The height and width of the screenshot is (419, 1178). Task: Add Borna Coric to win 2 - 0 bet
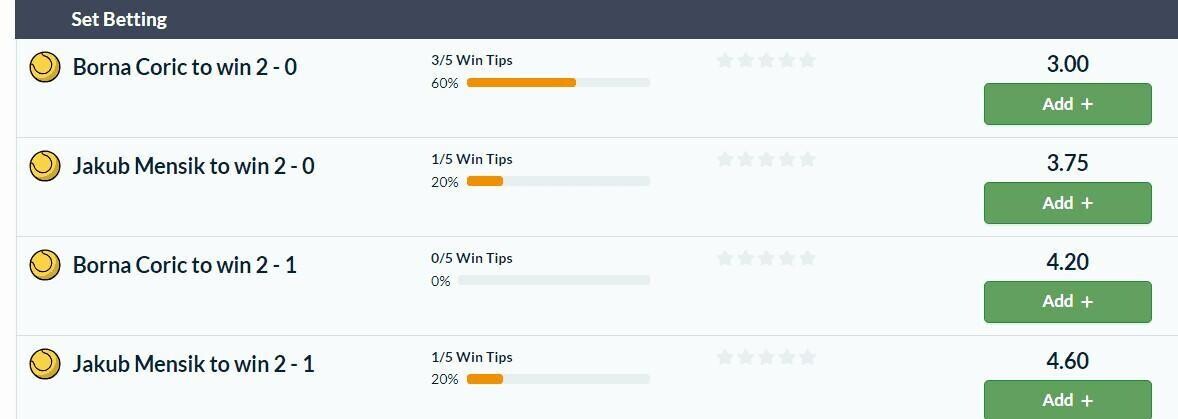[x=1068, y=104]
